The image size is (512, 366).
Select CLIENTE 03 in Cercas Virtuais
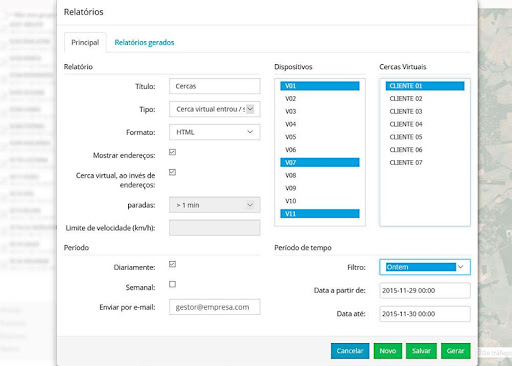click(425, 111)
